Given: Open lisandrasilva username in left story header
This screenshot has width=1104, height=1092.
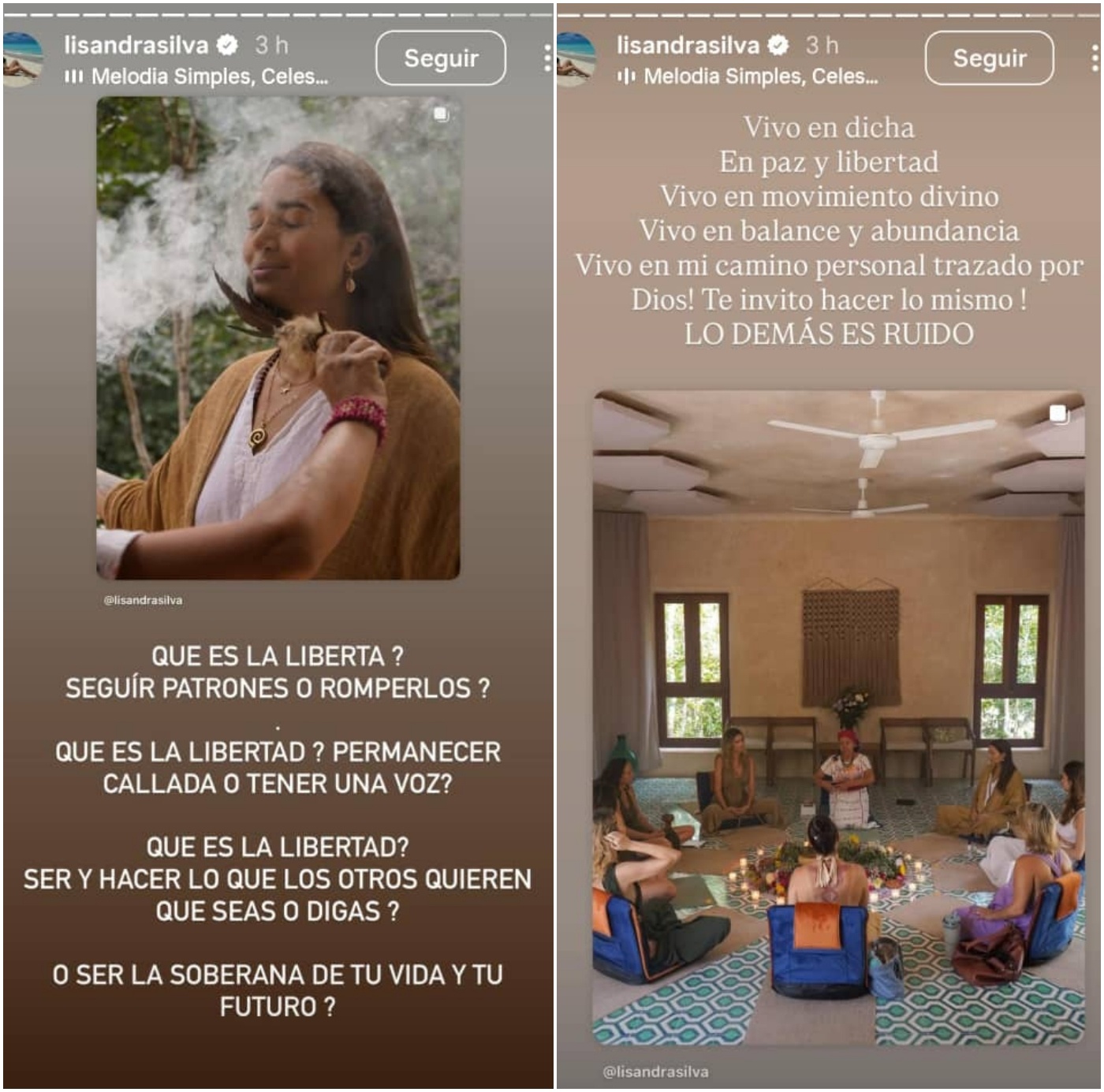Looking at the screenshot, I should (136, 45).
